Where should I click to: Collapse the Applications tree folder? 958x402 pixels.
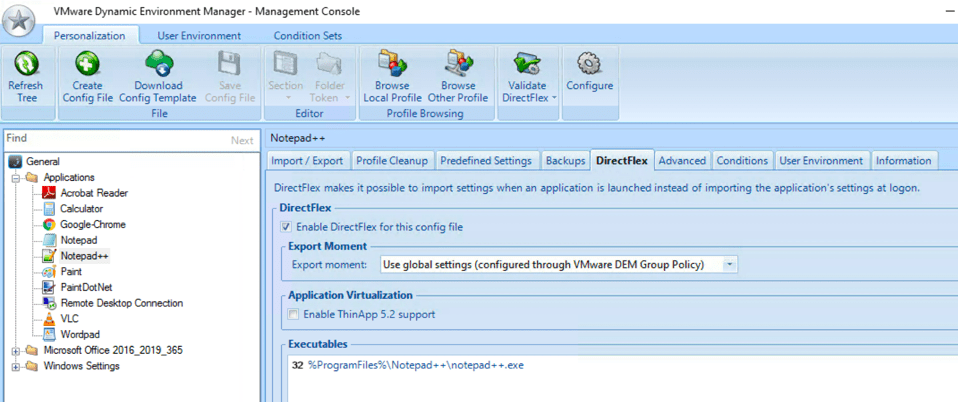pos(17,178)
